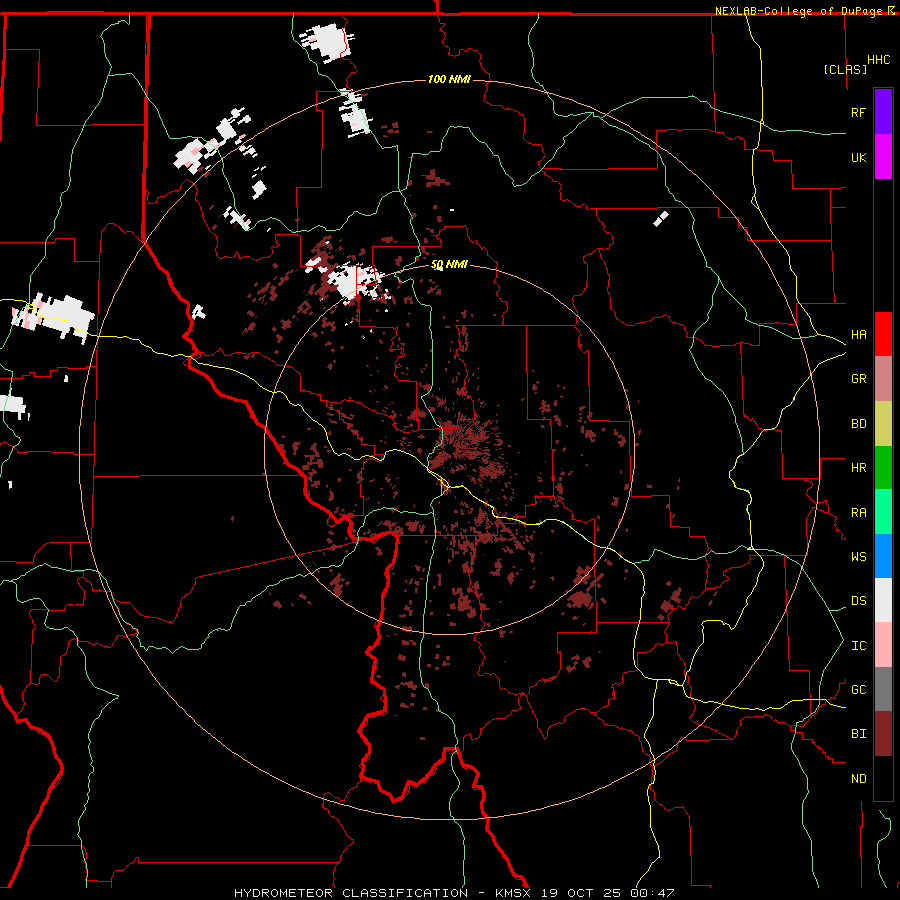
Task: Click the RA legend label
Action: click(x=858, y=513)
